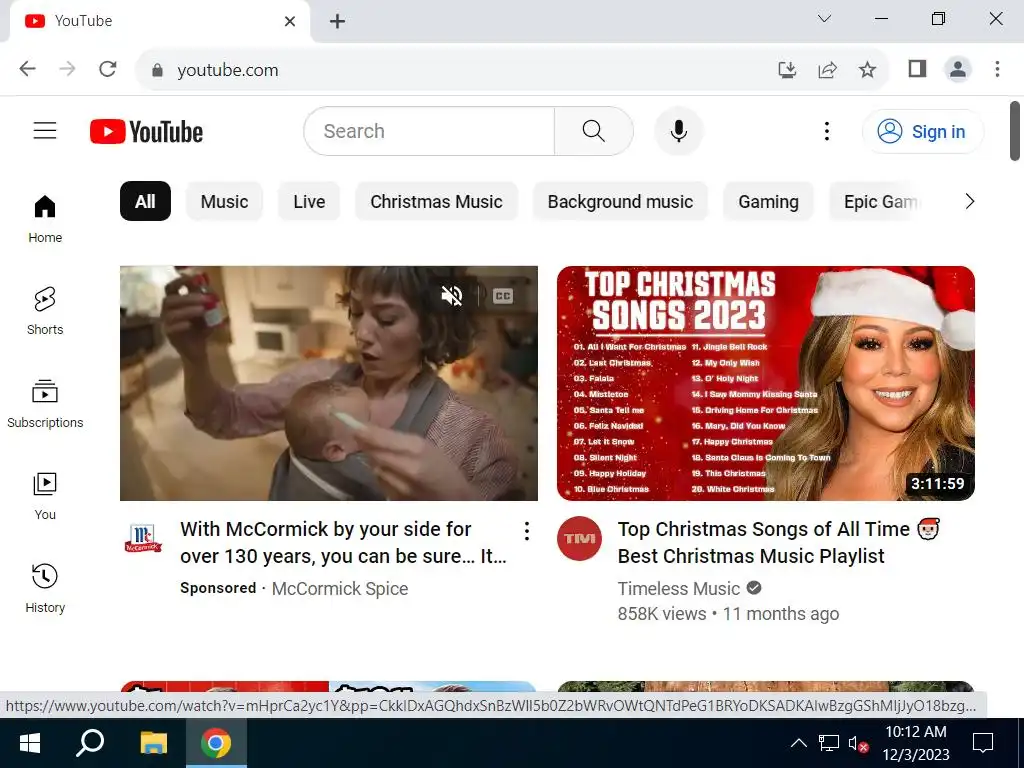Click Chrome icon in taskbar
The height and width of the screenshot is (768, 1024).
pyautogui.click(x=216, y=743)
